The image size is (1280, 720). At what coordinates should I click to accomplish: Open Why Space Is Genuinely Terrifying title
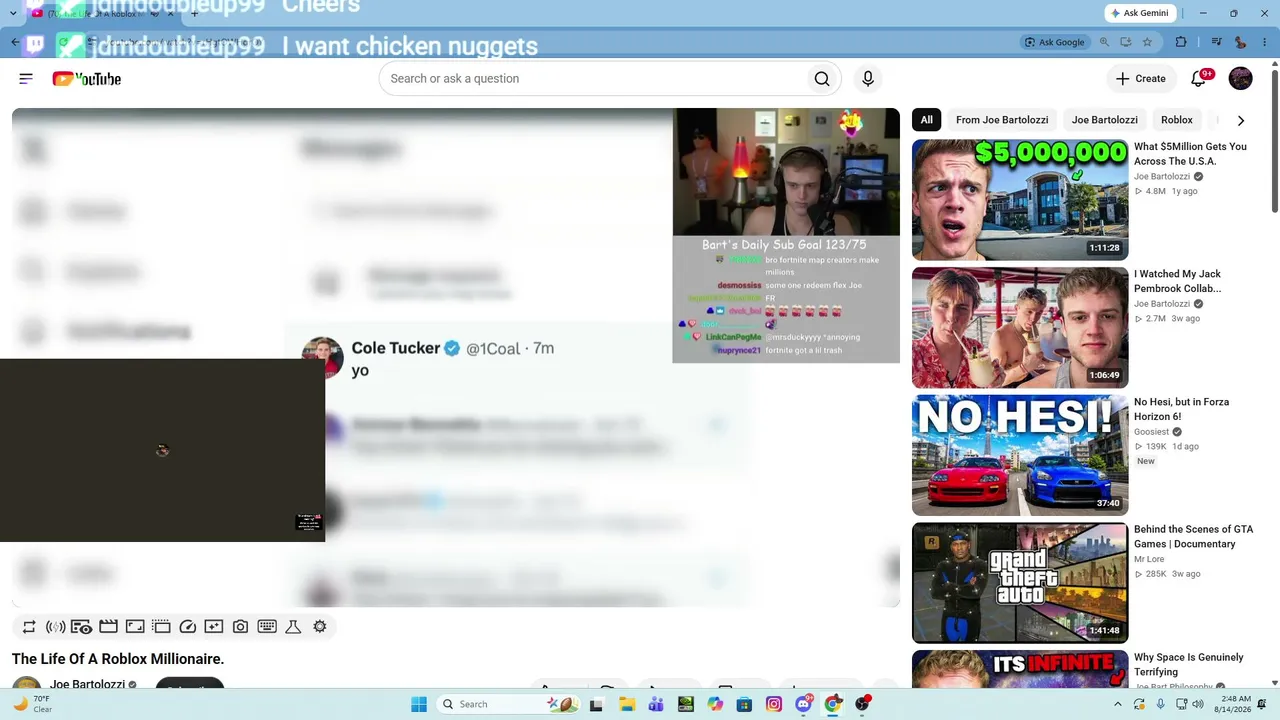(1189, 665)
